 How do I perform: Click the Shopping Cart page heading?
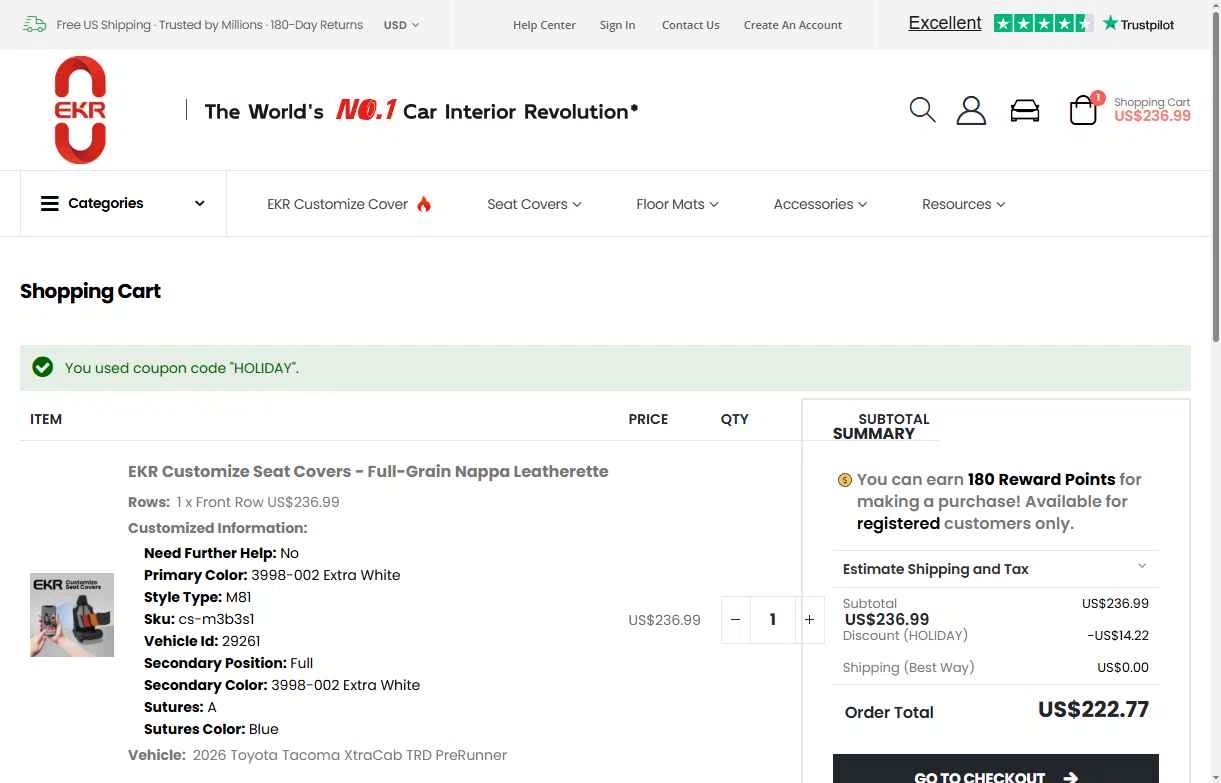[x=90, y=291]
